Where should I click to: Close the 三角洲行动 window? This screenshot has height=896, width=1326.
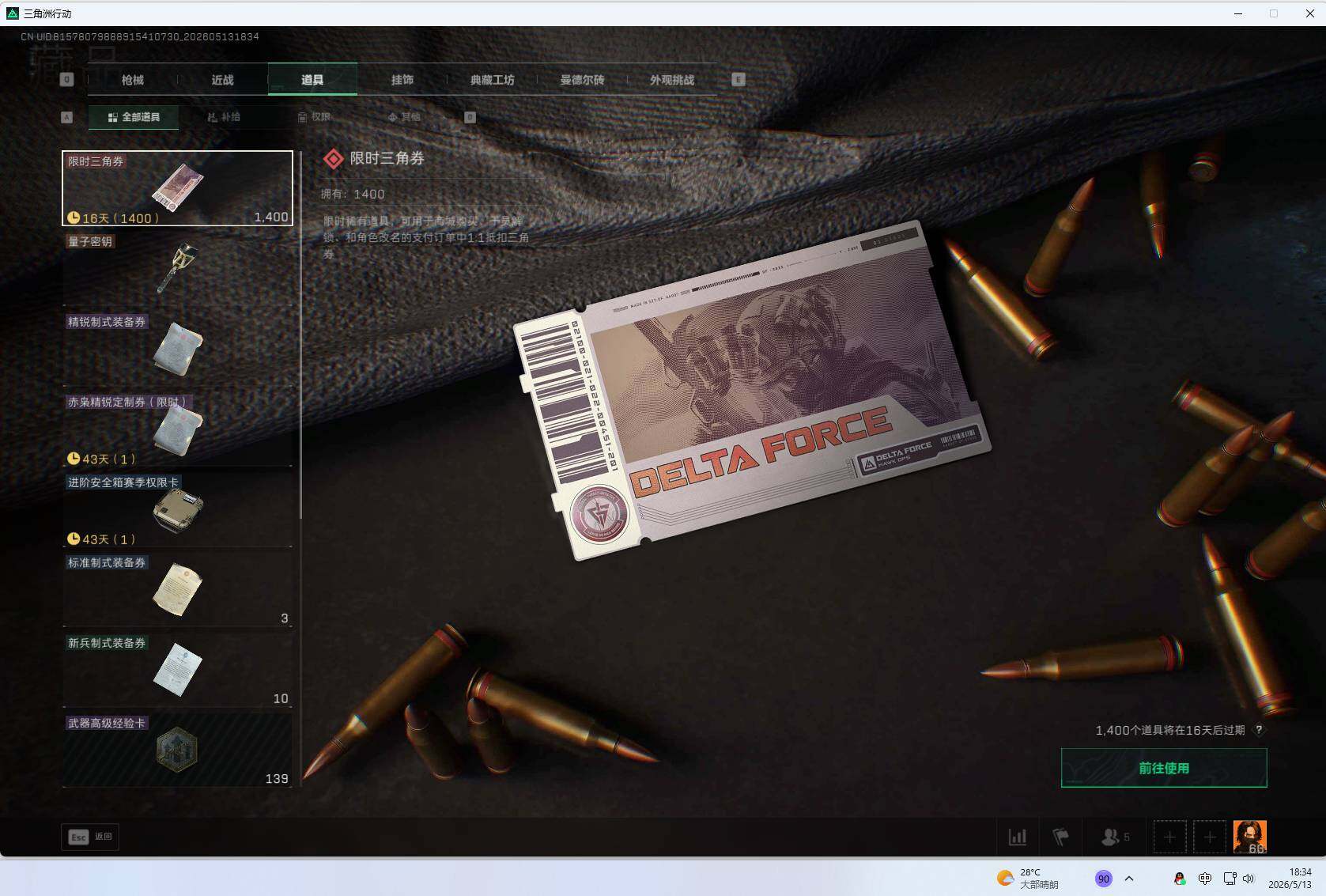[x=1309, y=13]
